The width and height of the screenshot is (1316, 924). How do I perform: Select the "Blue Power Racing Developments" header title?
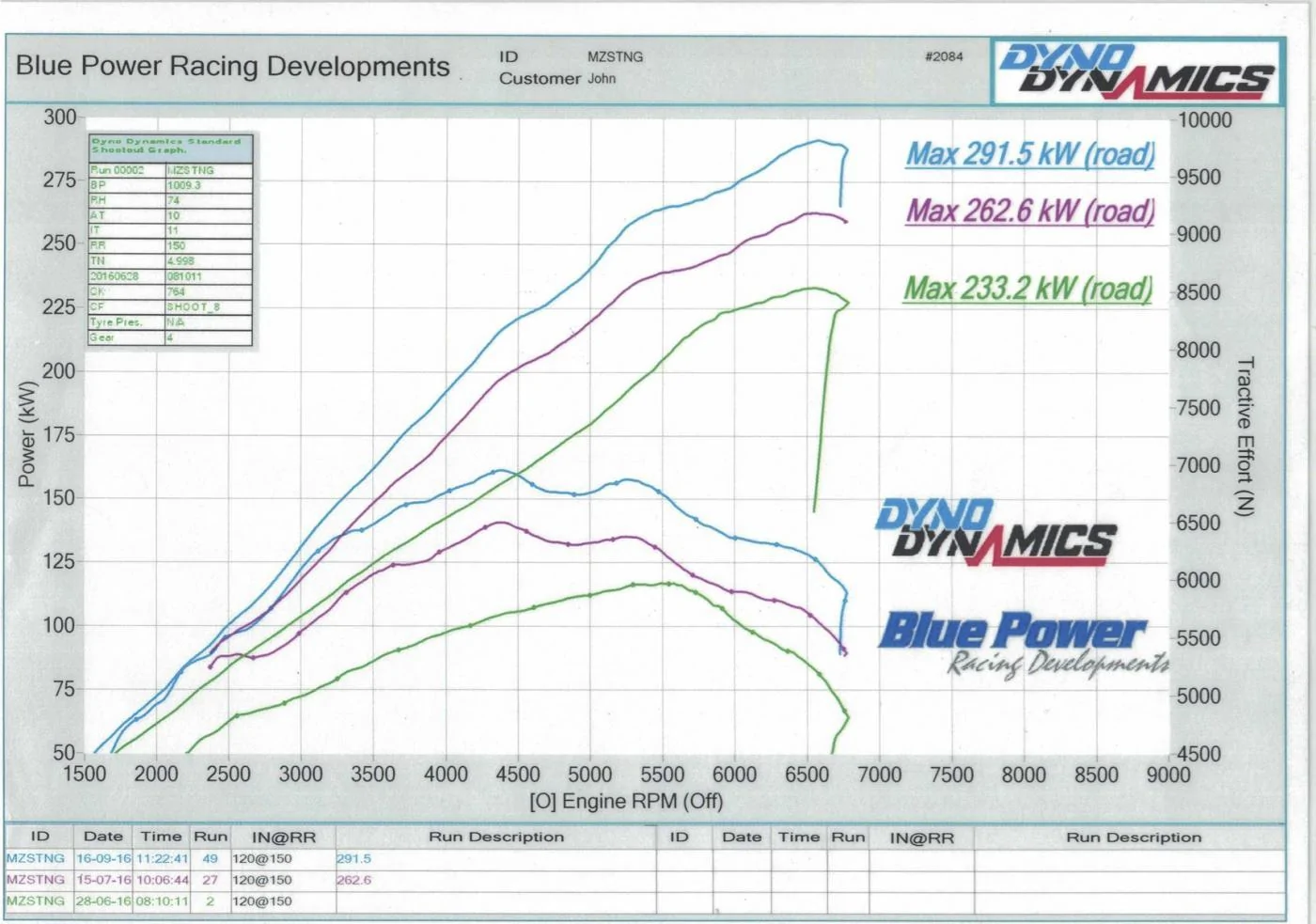[x=232, y=67]
